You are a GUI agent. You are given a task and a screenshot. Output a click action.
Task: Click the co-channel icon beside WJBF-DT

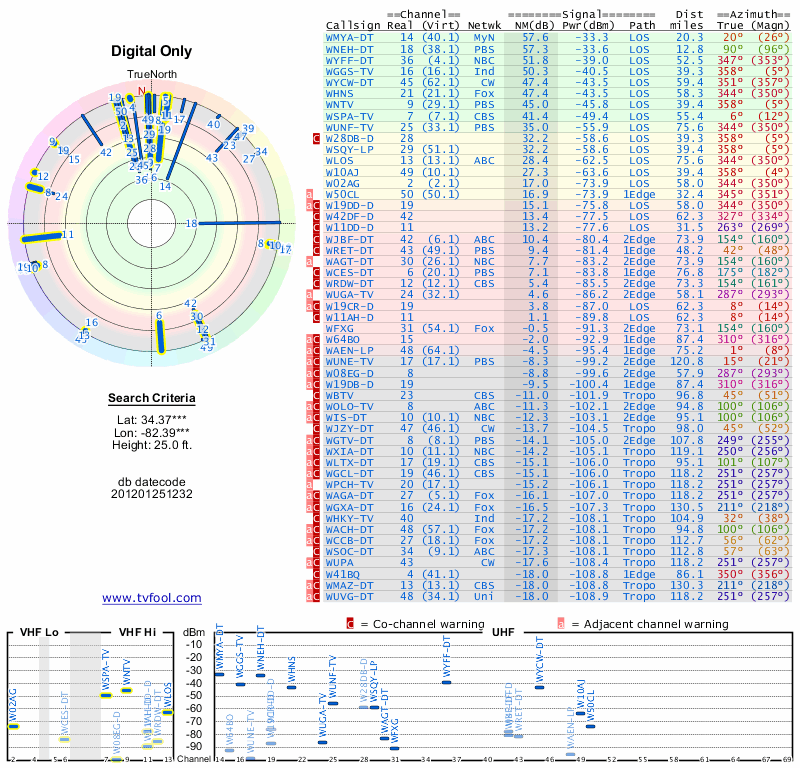pyautogui.click(x=316, y=239)
